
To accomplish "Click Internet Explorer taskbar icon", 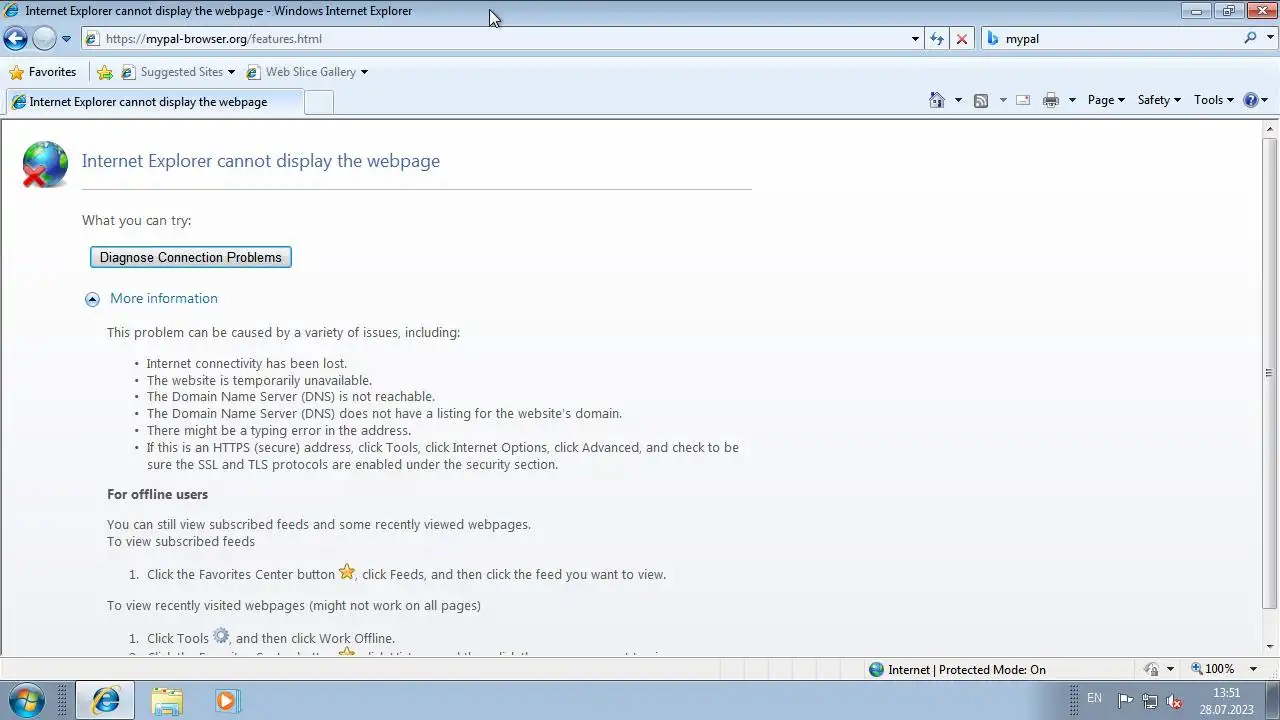I will point(106,701).
